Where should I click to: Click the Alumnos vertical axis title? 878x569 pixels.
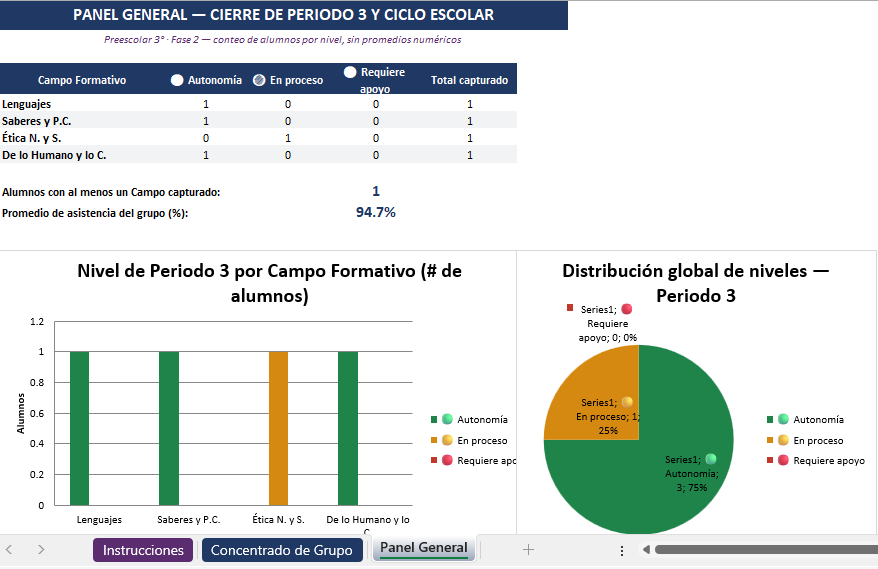[x=21, y=413]
